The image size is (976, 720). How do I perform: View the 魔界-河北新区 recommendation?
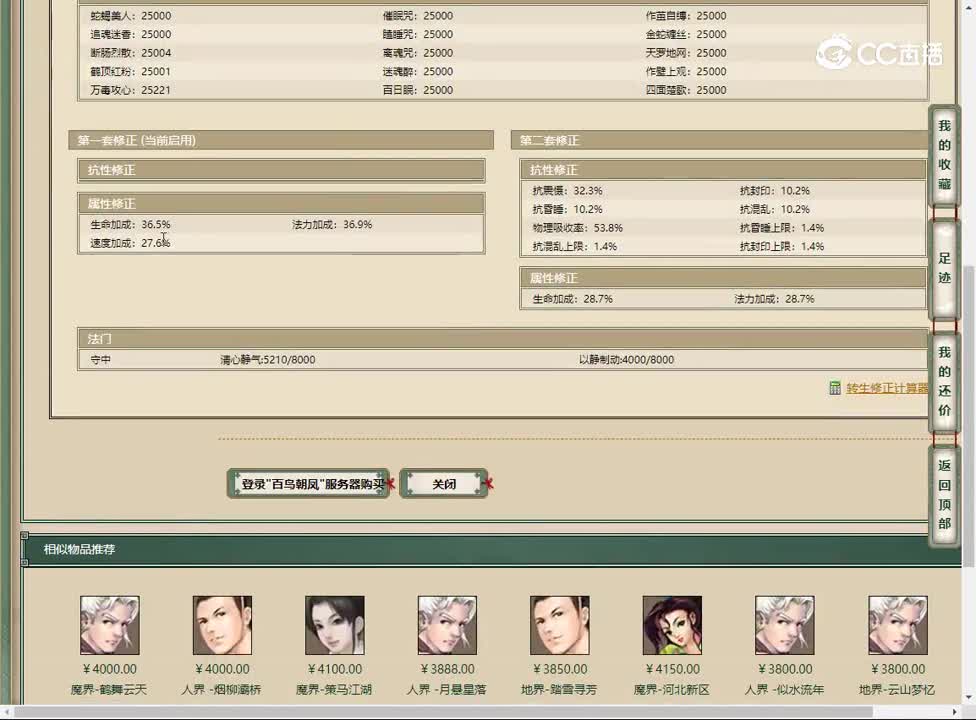tap(671, 624)
